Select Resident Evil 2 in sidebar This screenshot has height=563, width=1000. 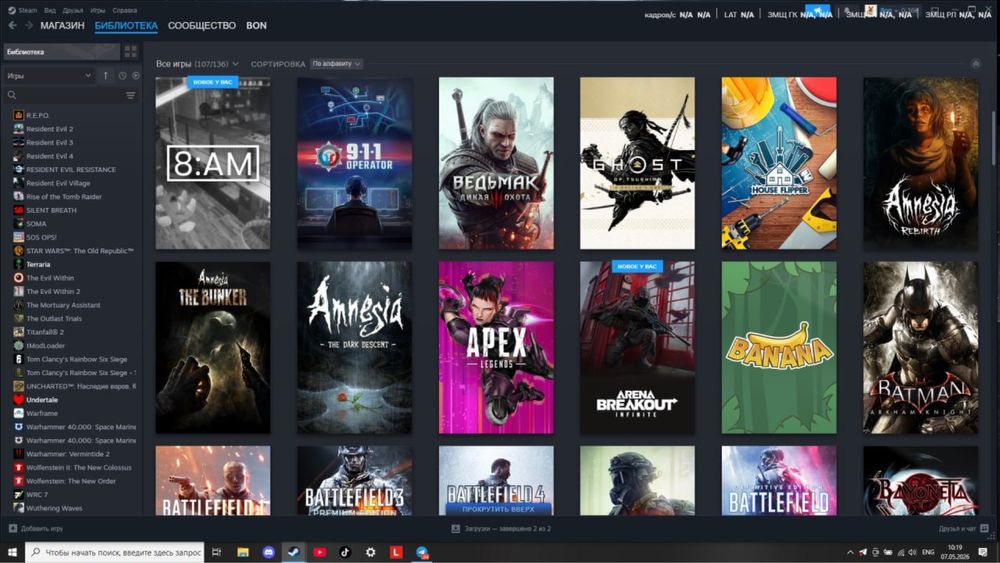pos(49,129)
